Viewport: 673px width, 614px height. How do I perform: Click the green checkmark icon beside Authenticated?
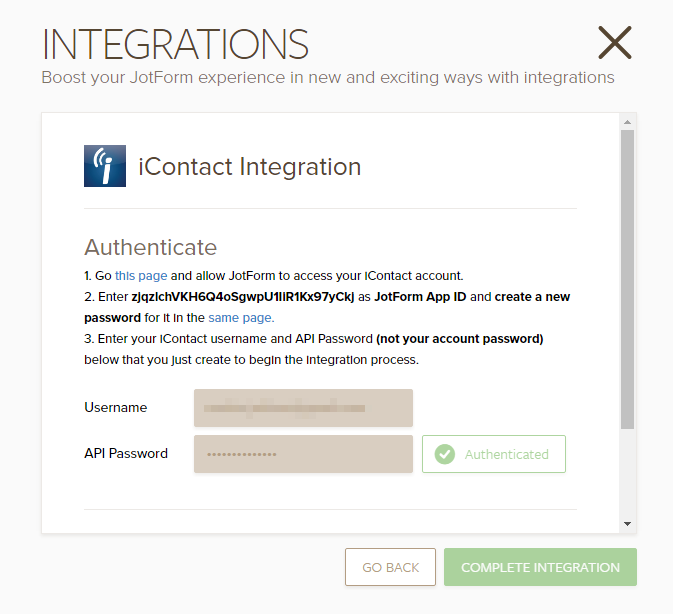445,454
